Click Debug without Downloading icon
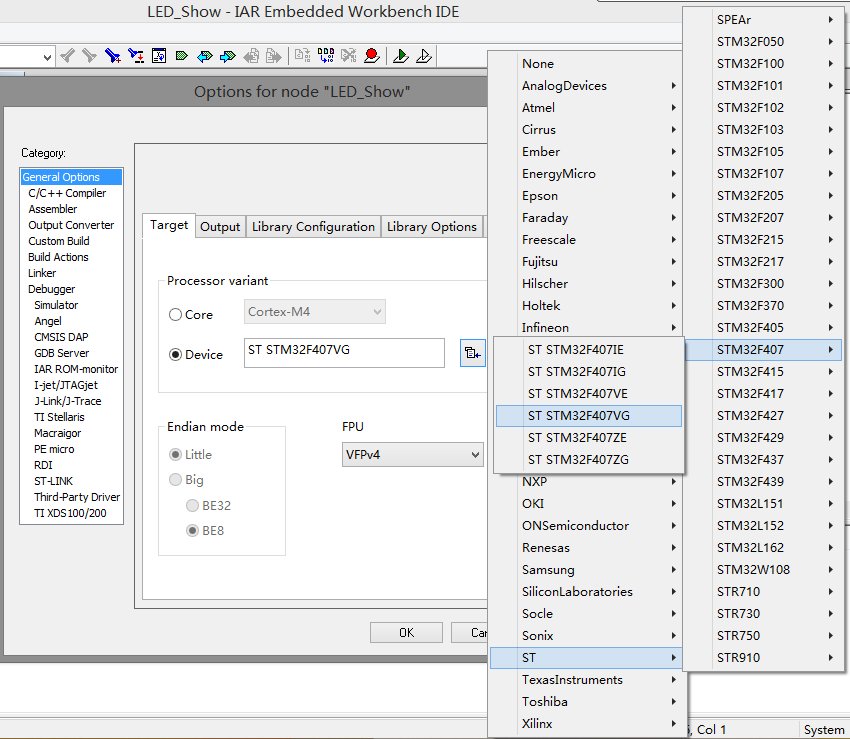The image size is (850, 739). (424, 55)
